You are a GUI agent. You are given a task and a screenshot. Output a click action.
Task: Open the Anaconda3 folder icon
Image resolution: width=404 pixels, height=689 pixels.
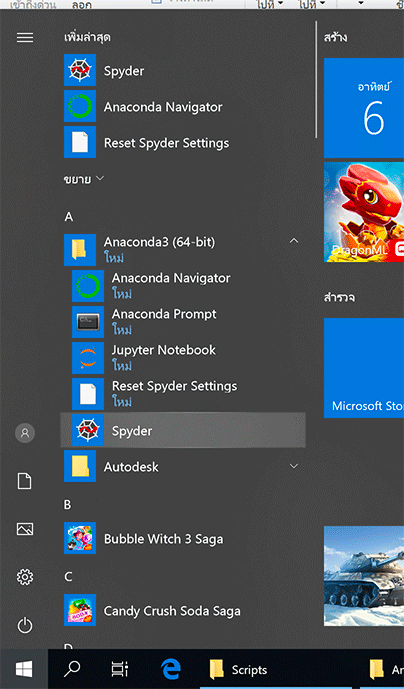80,250
